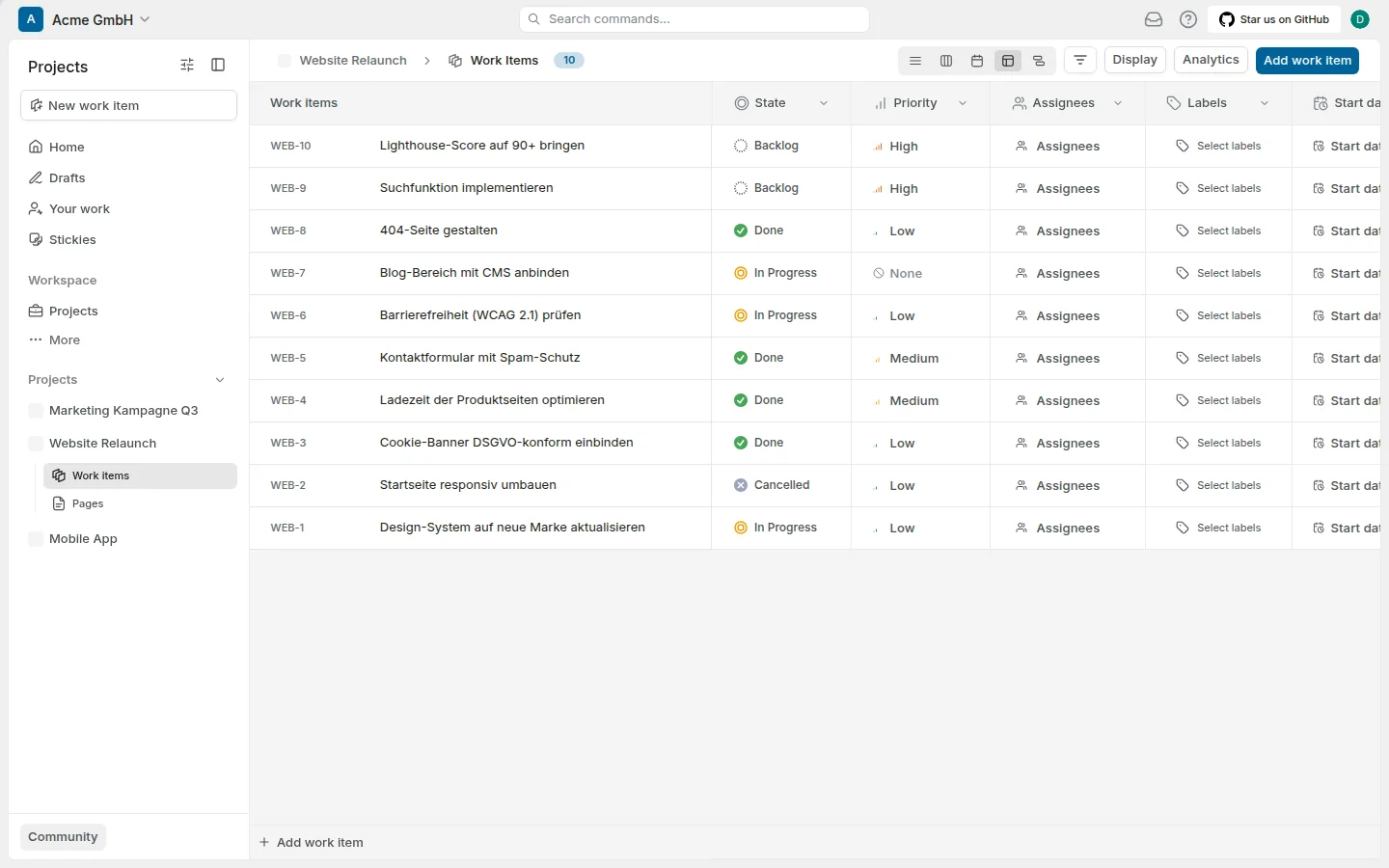Toggle the sidebar collapse panel icon
Screen dimensions: 1389x868
[218, 65]
